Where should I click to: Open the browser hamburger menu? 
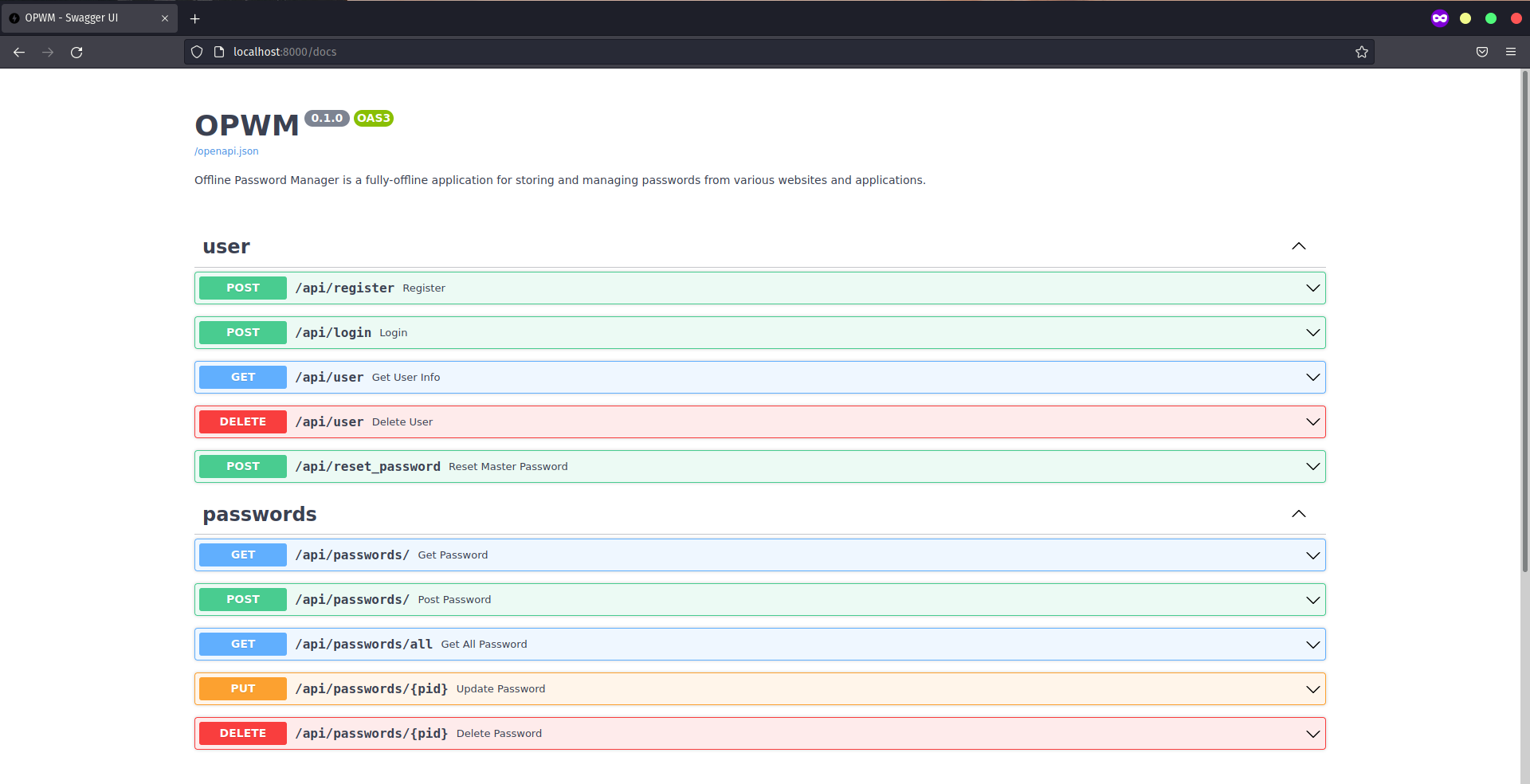pyautogui.click(x=1511, y=52)
